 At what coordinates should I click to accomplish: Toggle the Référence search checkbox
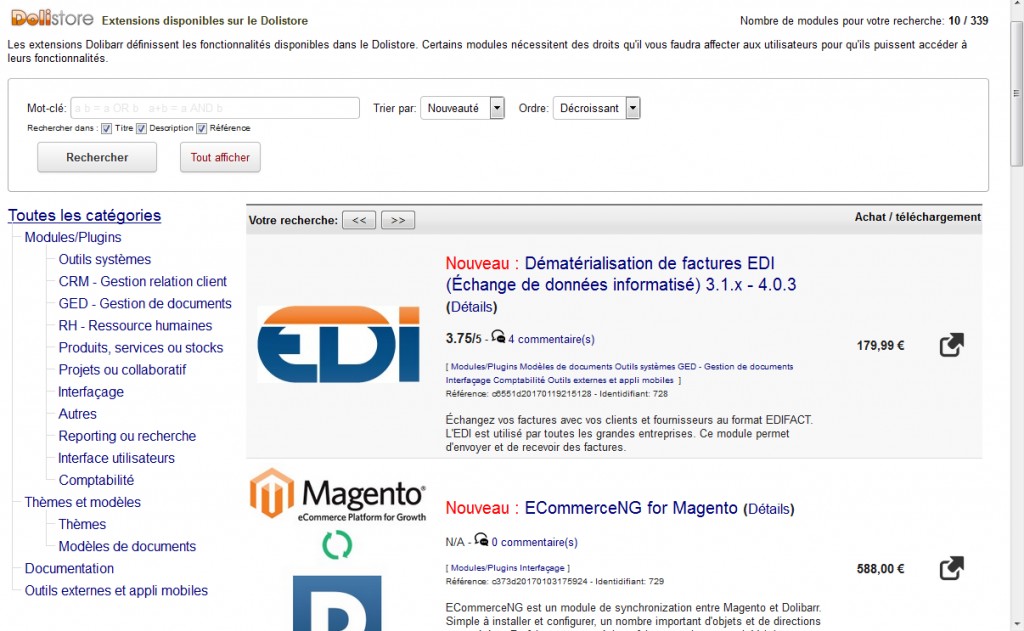(202, 129)
